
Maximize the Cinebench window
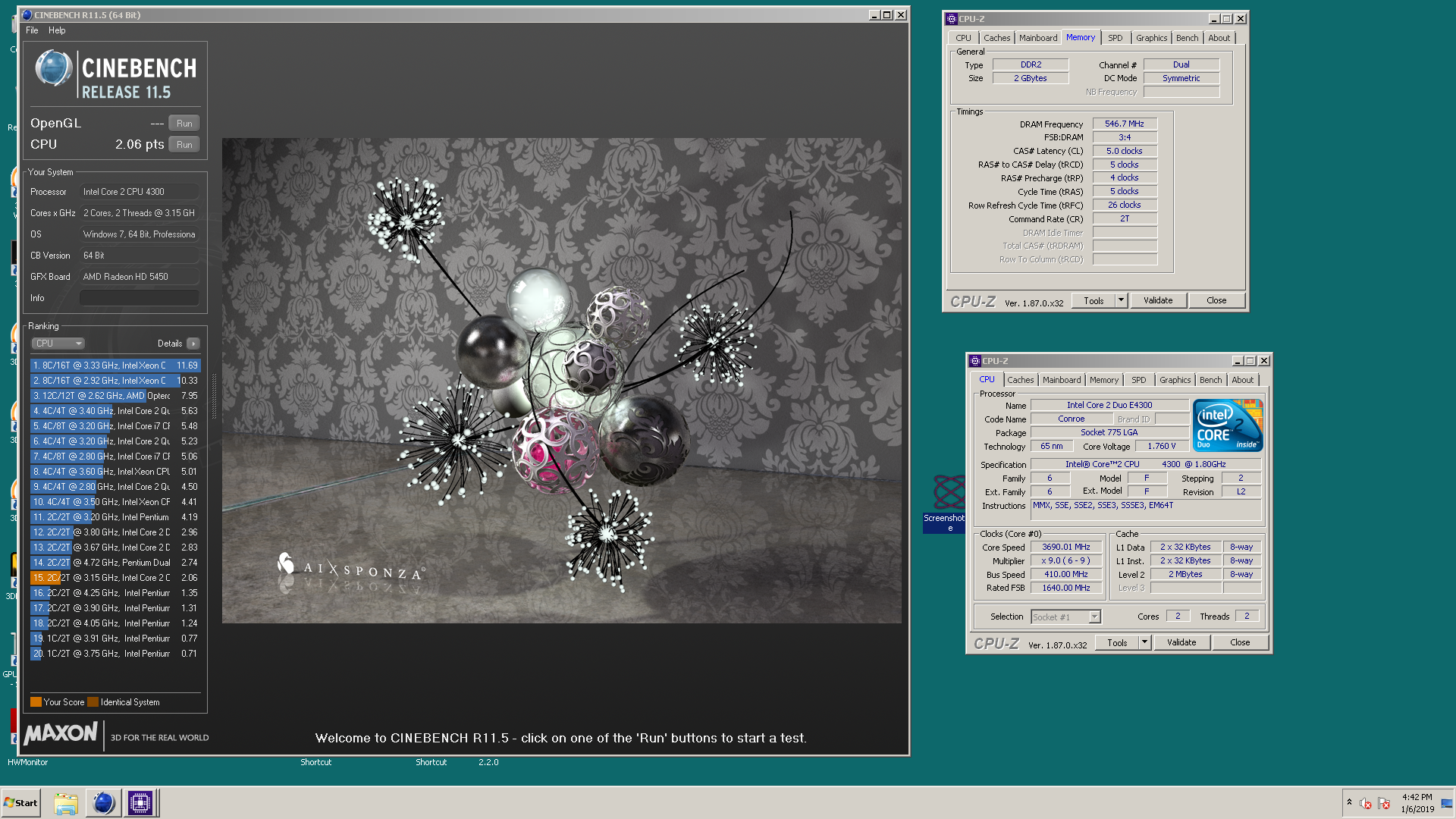(886, 14)
